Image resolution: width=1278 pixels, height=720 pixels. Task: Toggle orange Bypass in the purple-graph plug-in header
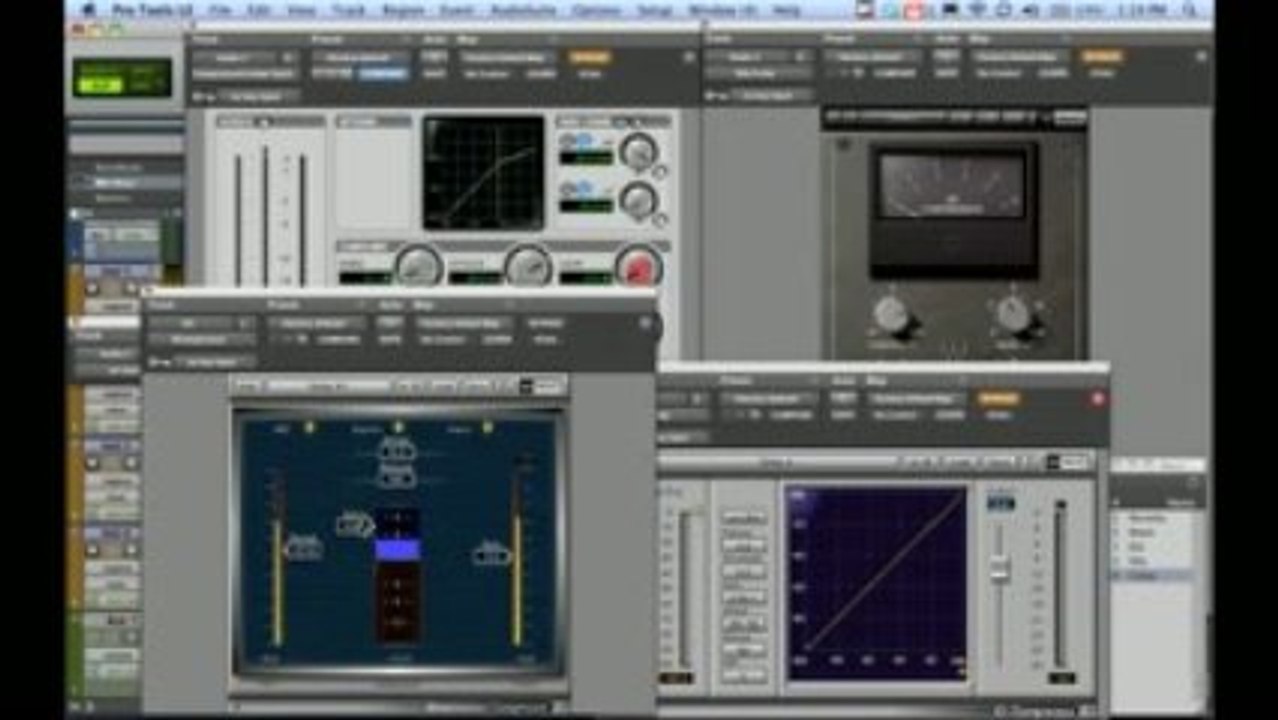[998, 398]
